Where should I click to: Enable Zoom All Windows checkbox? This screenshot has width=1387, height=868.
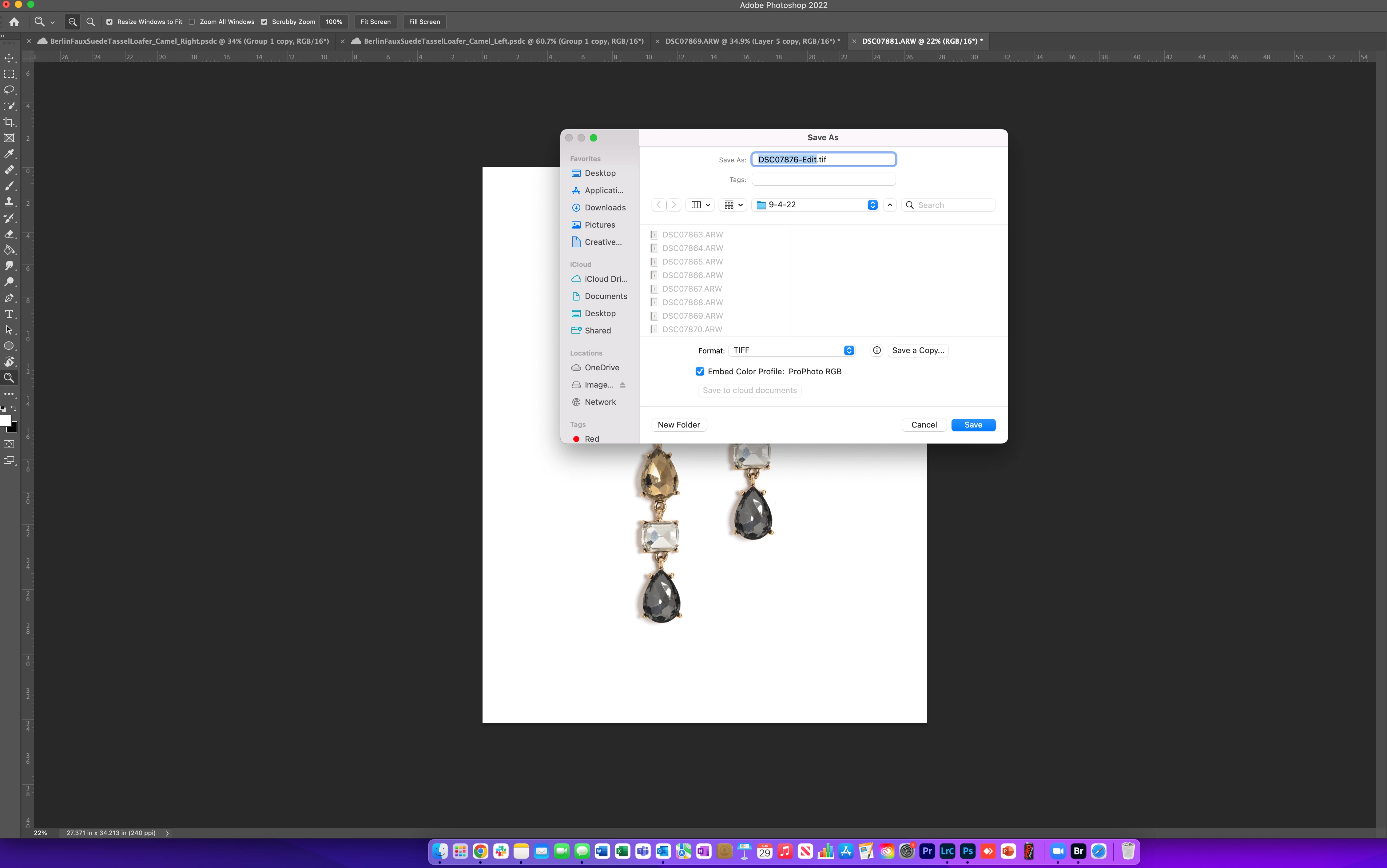(x=192, y=22)
